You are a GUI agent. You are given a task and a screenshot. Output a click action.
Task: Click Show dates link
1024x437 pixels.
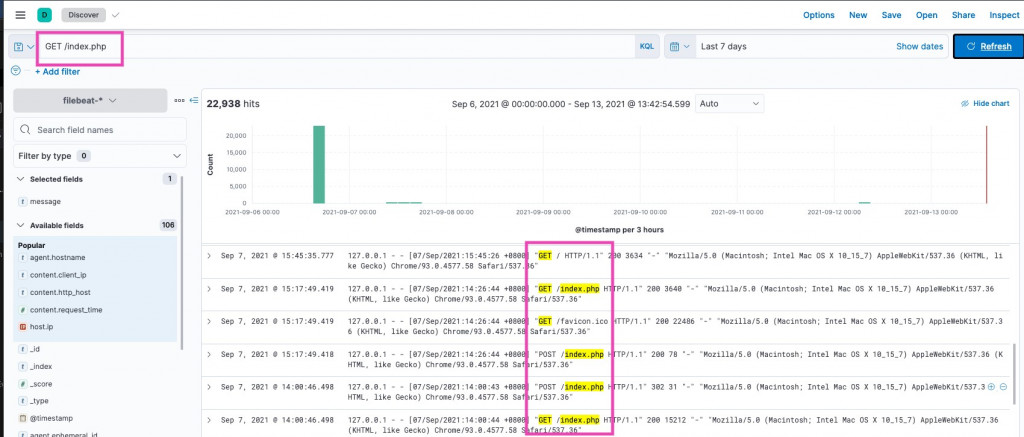(919, 46)
